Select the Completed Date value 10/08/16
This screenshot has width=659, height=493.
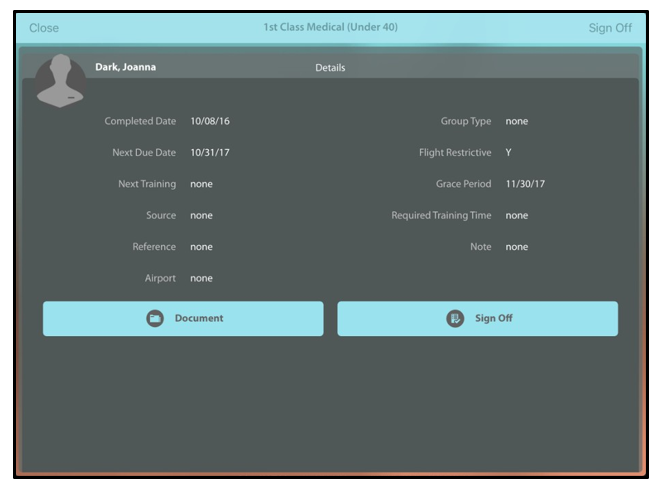(210, 122)
